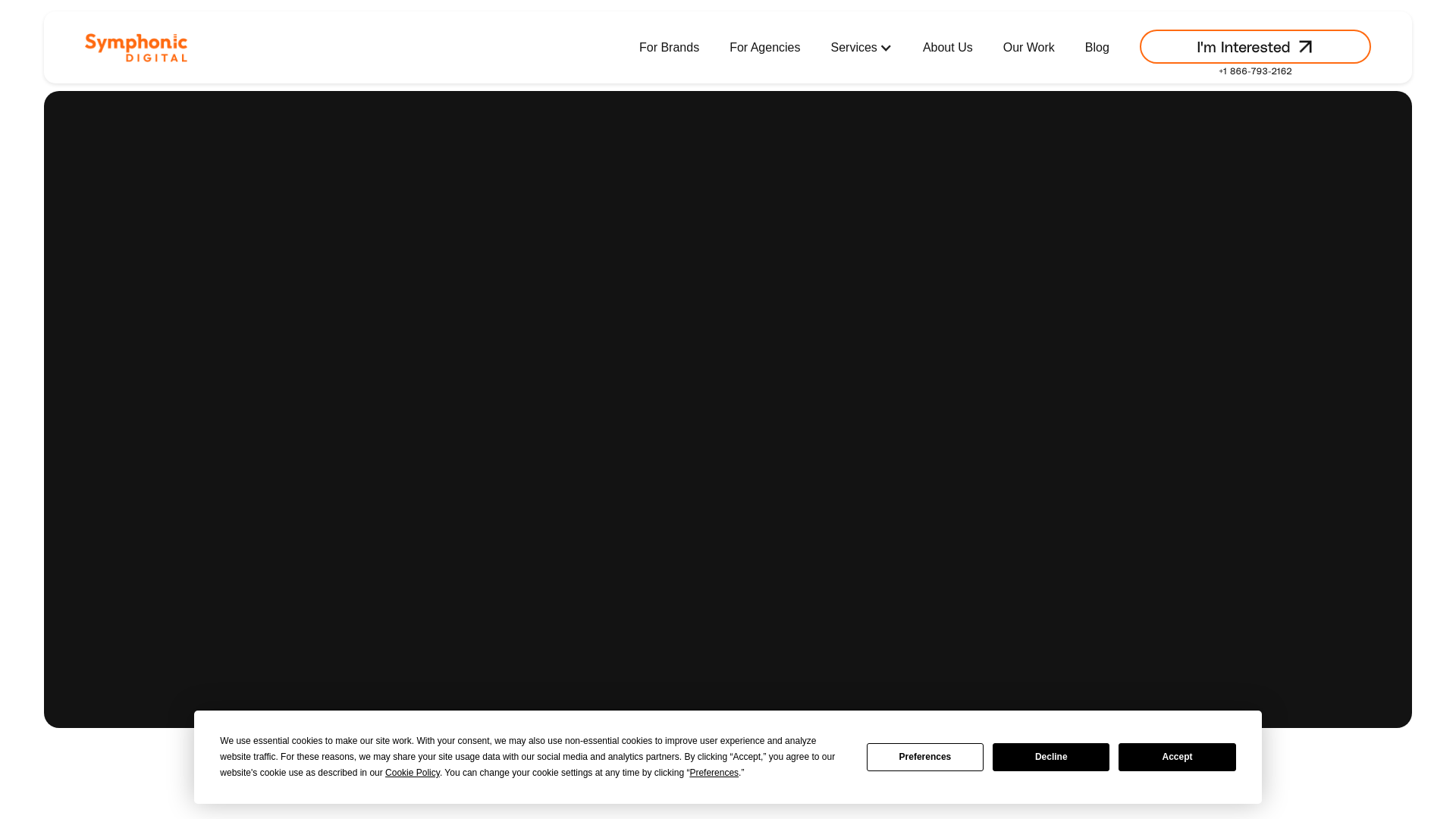Navigate to Our Work
This screenshot has width=1456, height=819.
[x=1028, y=47]
